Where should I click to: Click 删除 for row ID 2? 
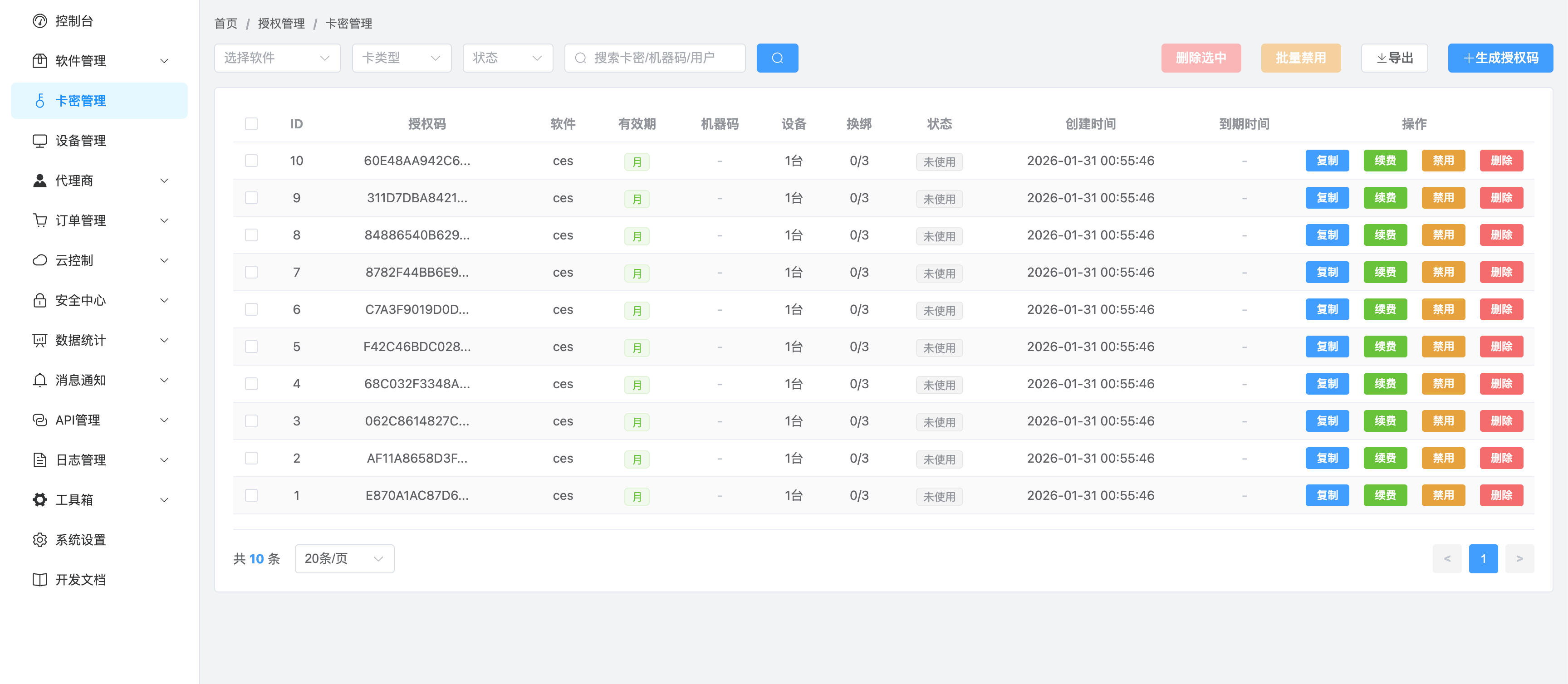[x=1501, y=458]
